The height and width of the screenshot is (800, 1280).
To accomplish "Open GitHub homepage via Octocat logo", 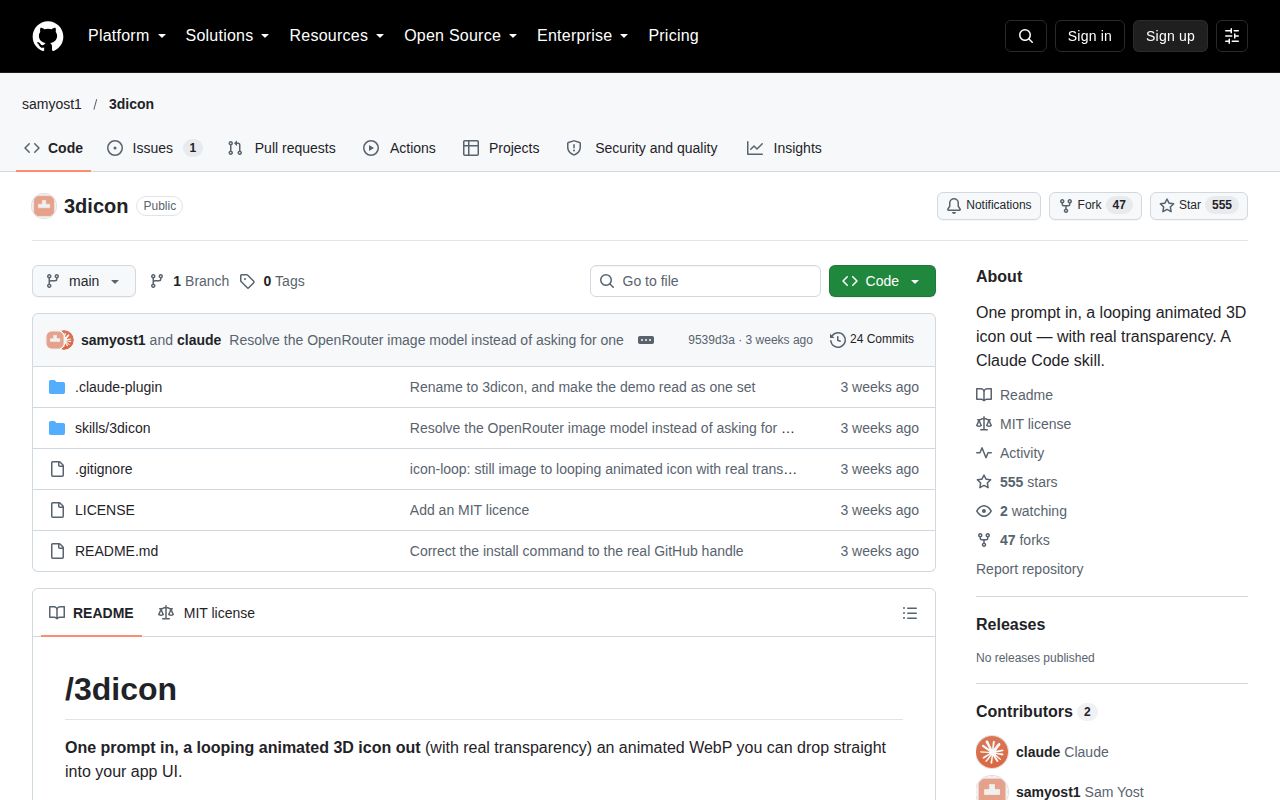I will [48, 36].
